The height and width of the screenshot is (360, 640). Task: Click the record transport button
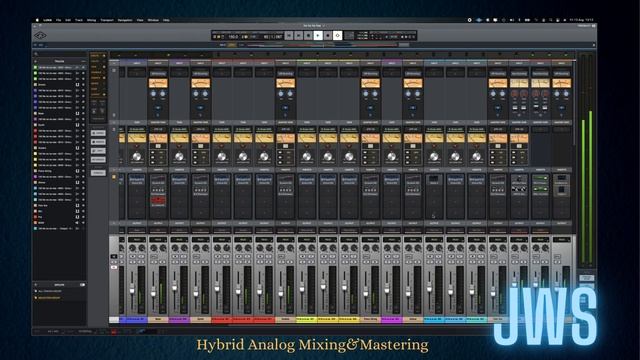[x=328, y=36]
